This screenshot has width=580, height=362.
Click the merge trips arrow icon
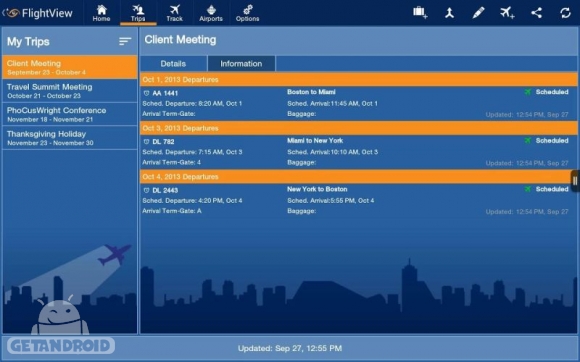click(x=449, y=13)
